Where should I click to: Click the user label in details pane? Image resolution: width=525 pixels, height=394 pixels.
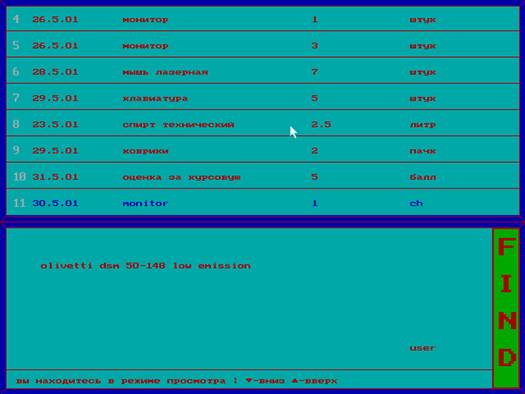[423, 348]
